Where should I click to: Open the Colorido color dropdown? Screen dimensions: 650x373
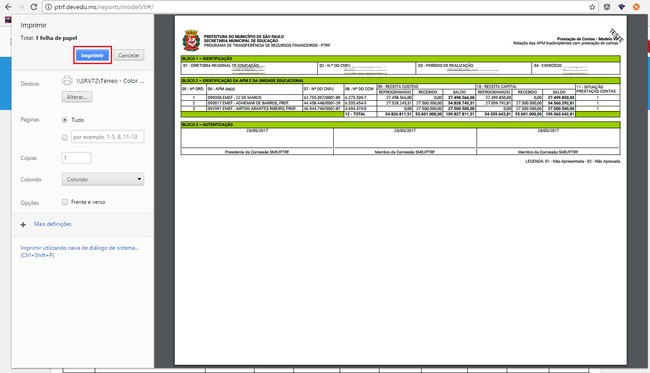[103, 179]
